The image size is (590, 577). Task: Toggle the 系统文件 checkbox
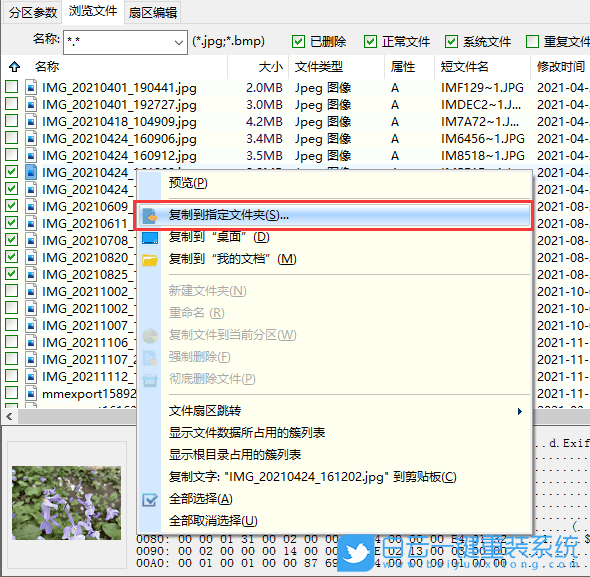coord(451,41)
